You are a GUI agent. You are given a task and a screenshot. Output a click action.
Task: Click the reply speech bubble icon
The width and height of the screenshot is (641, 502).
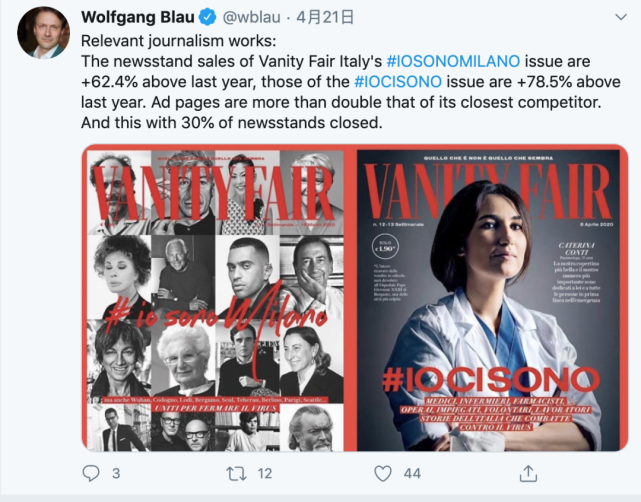pos(91,473)
